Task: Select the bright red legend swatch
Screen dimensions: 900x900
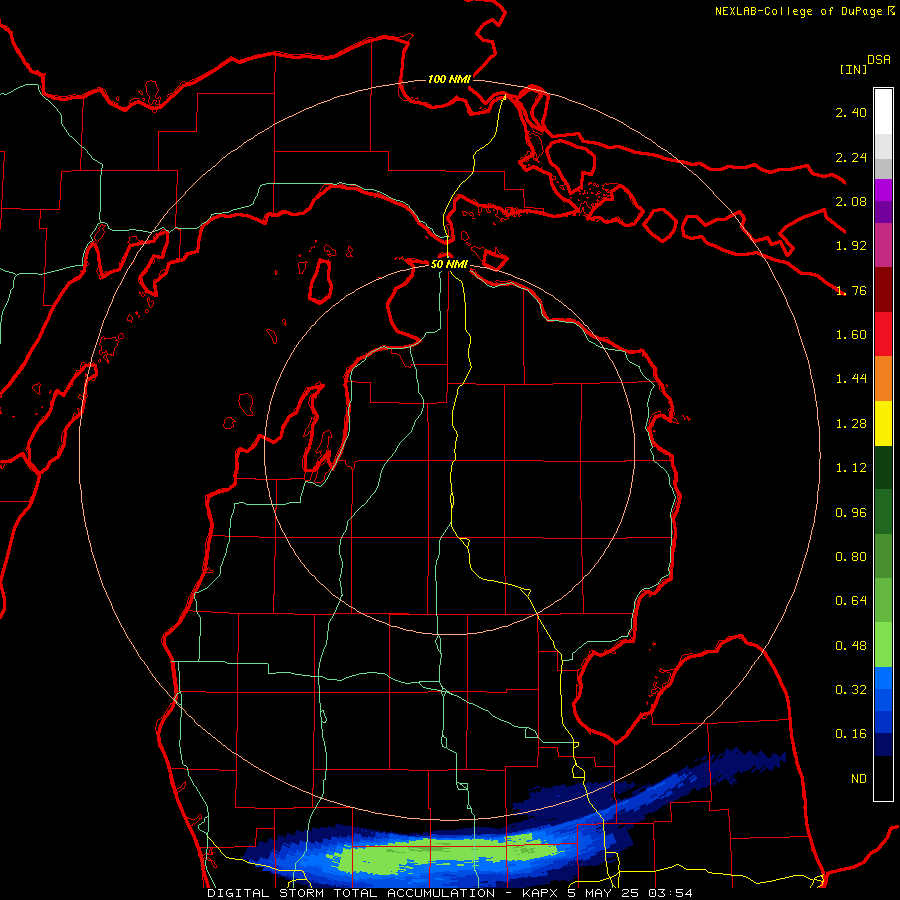Action: [x=883, y=334]
